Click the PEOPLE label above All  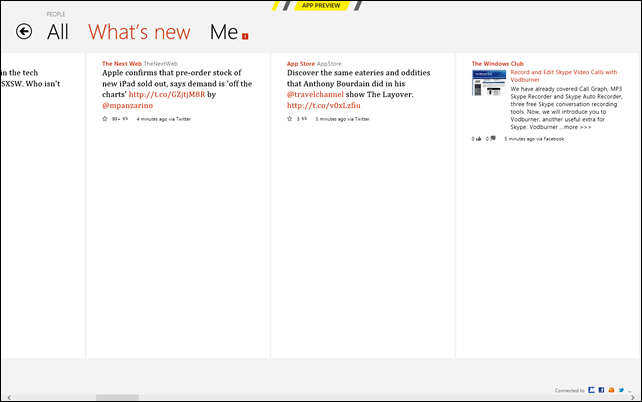[x=56, y=14]
